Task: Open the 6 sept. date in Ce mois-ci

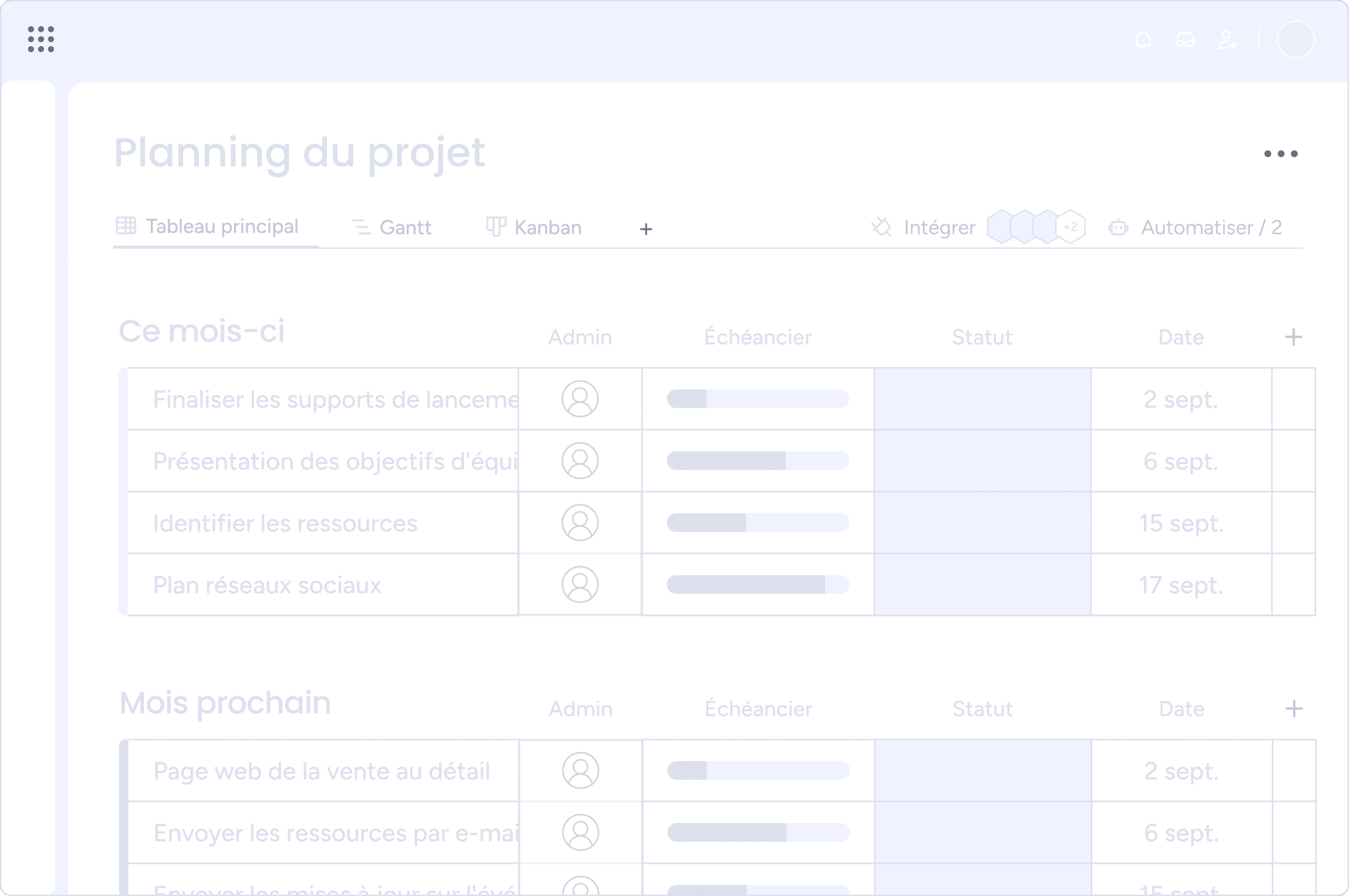Action: [x=1181, y=461]
